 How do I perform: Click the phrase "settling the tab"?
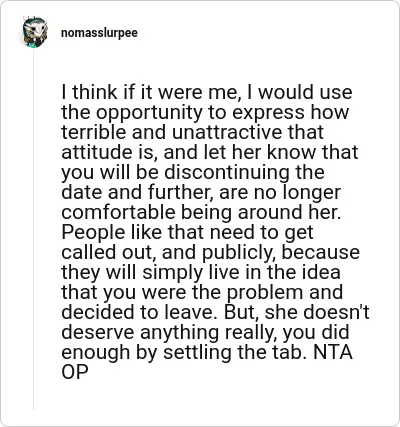point(233,352)
